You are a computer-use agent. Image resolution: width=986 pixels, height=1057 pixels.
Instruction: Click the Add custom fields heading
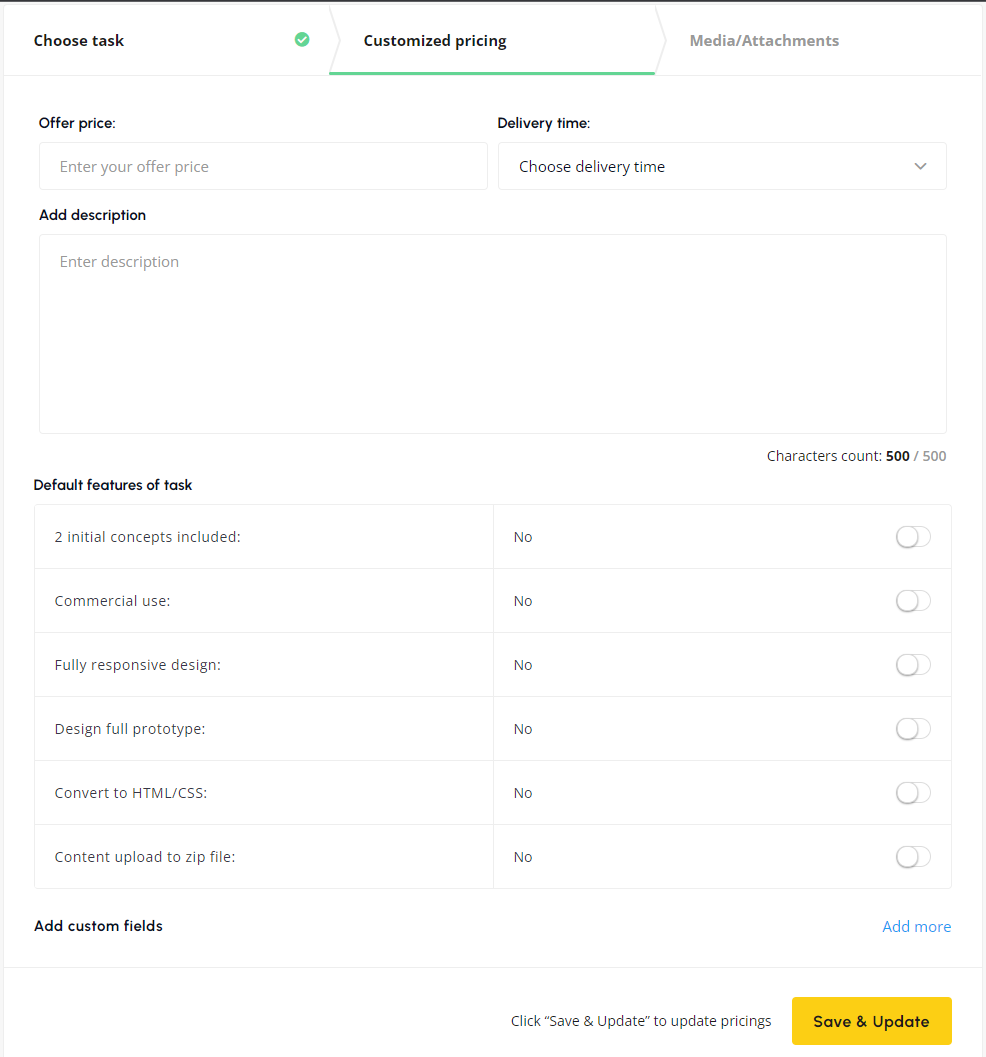coord(98,926)
